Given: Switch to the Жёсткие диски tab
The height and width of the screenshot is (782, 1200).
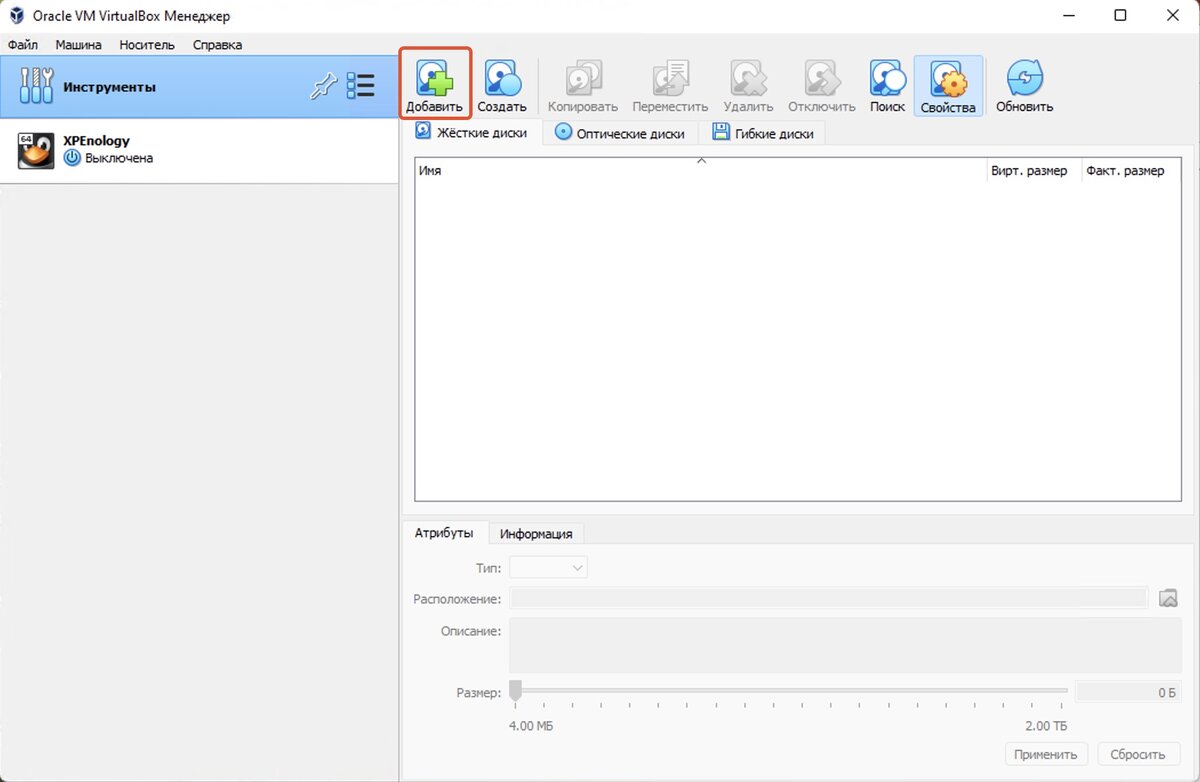Looking at the screenshot, I should pyautogui.click(x=471, y=132).
